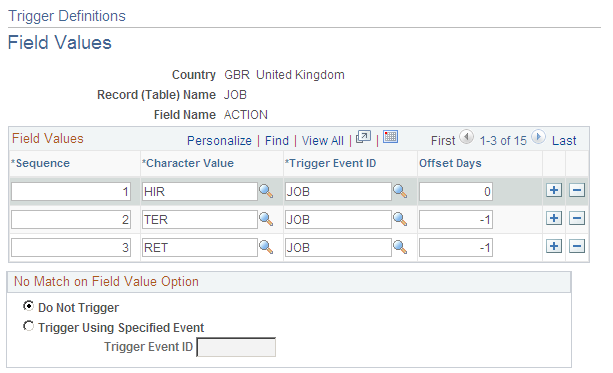Click the Find link in grid header
Viewport: 613px width, 373px height.
point(277,141)
